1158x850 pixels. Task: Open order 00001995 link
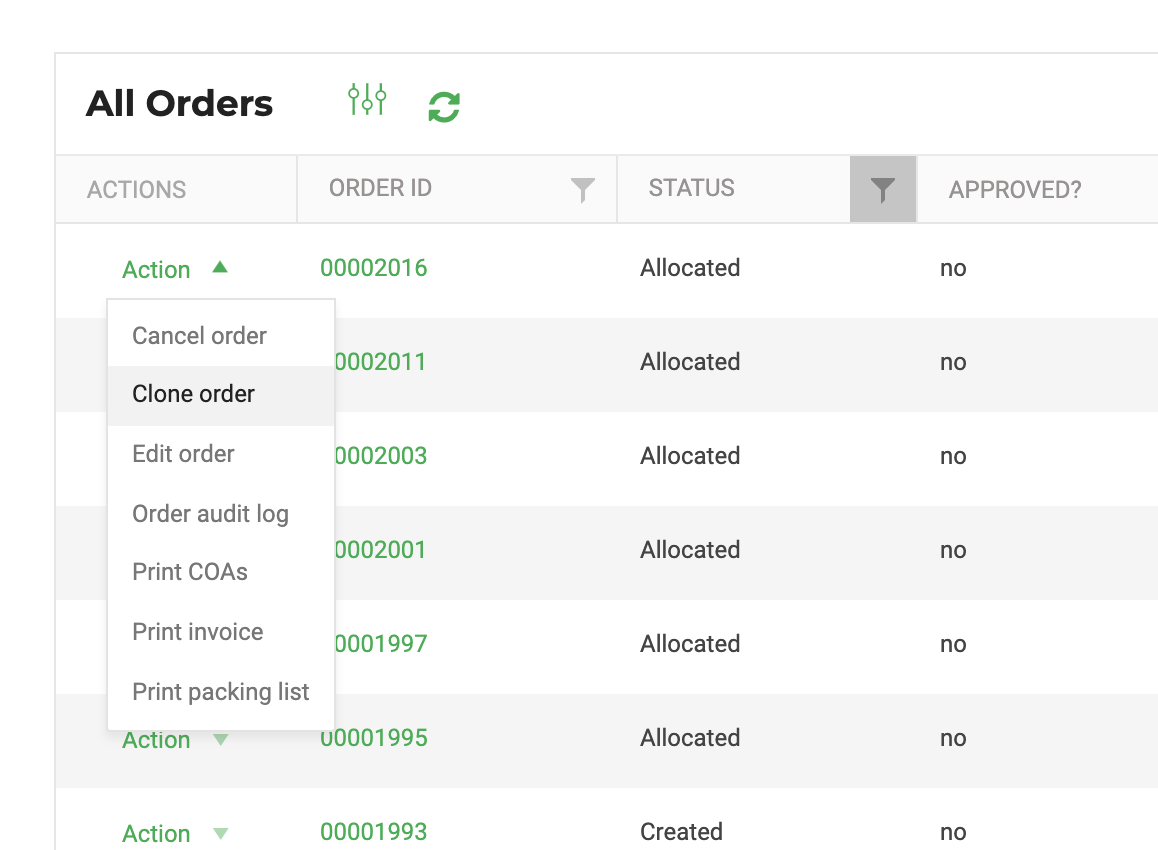[374, 738]
